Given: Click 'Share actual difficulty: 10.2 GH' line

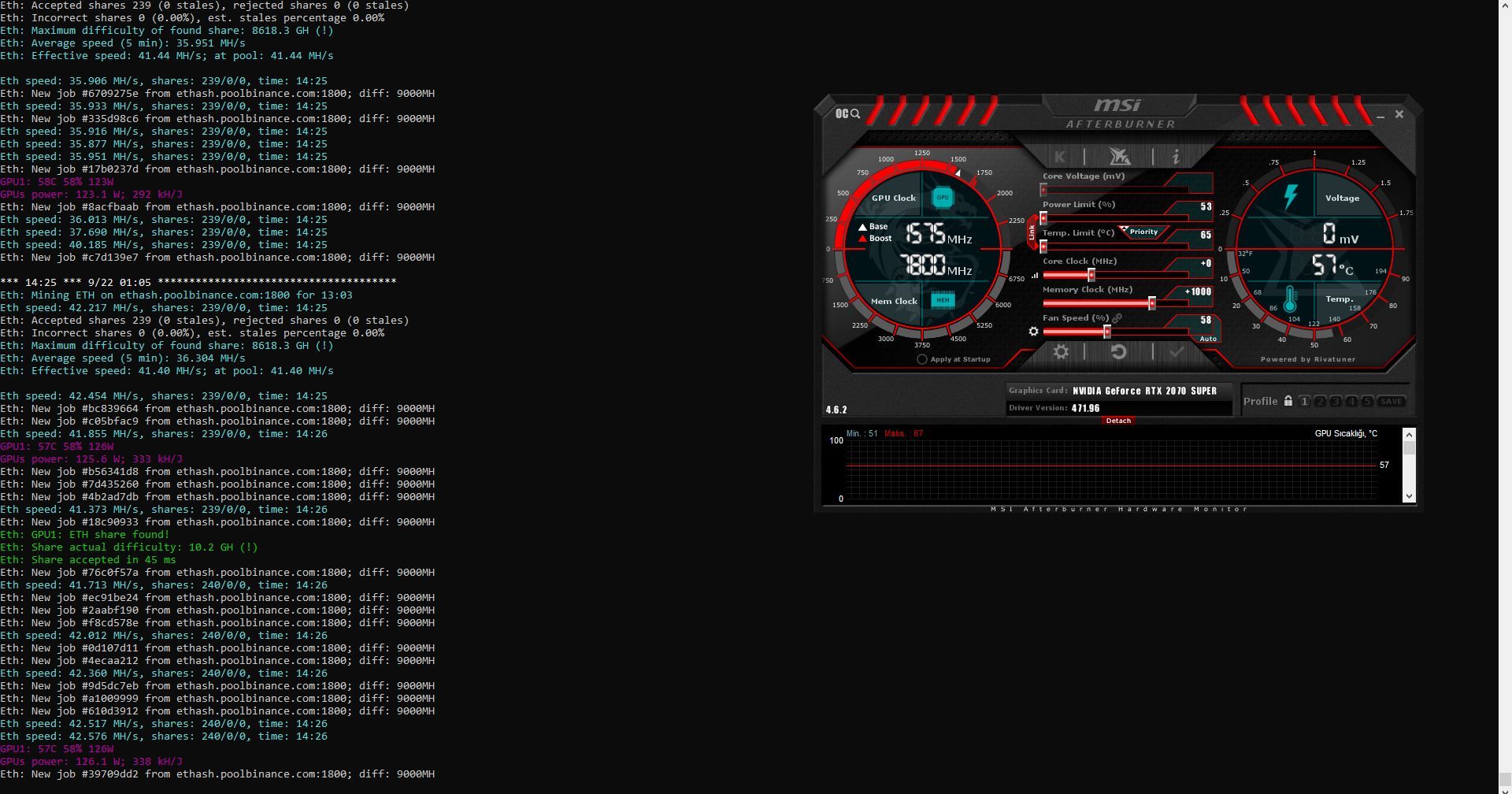Looking at the screenshot, I should coord(129,547).
